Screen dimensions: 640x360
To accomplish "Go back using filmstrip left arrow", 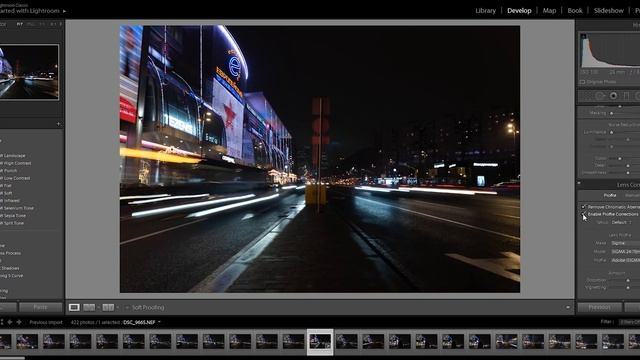I will click(x=9, y=322).
